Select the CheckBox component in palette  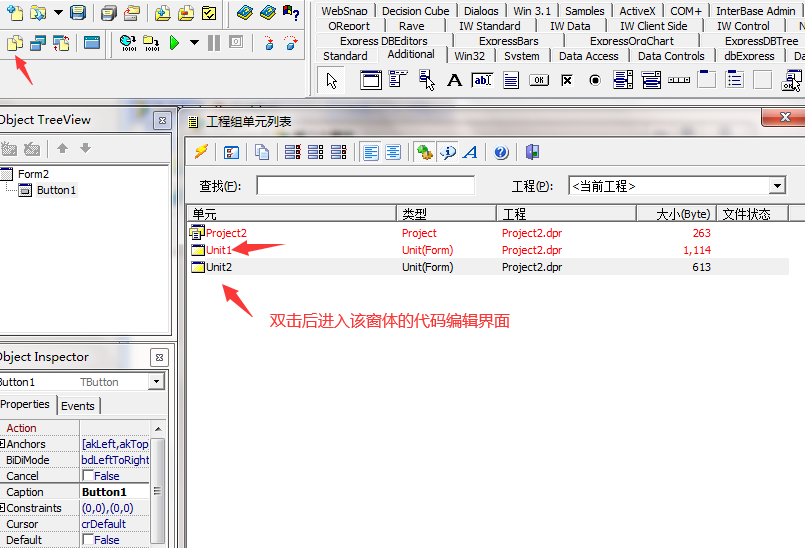click(567, 80)
